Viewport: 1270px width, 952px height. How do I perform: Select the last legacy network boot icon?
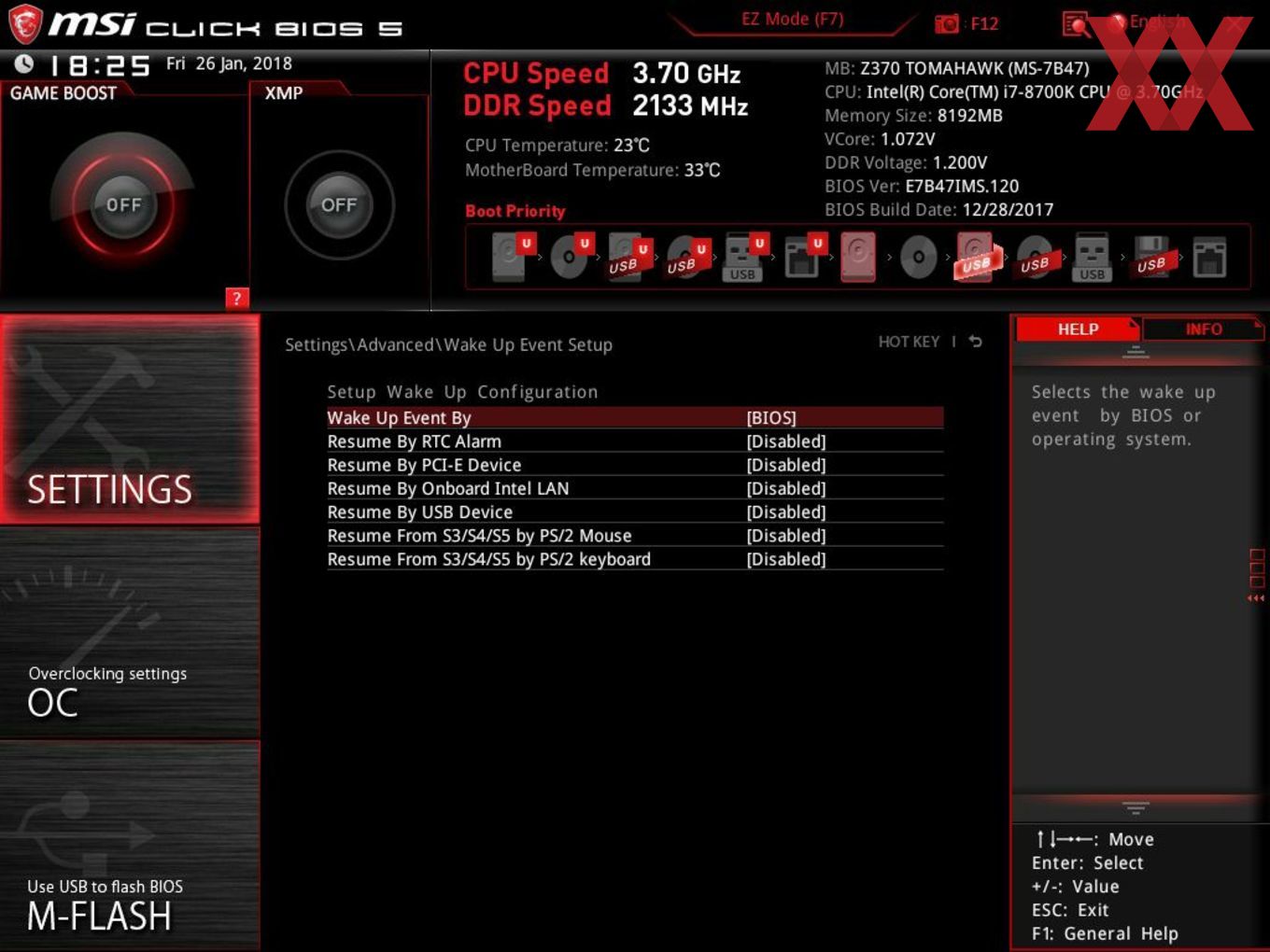click(1209, 257)
